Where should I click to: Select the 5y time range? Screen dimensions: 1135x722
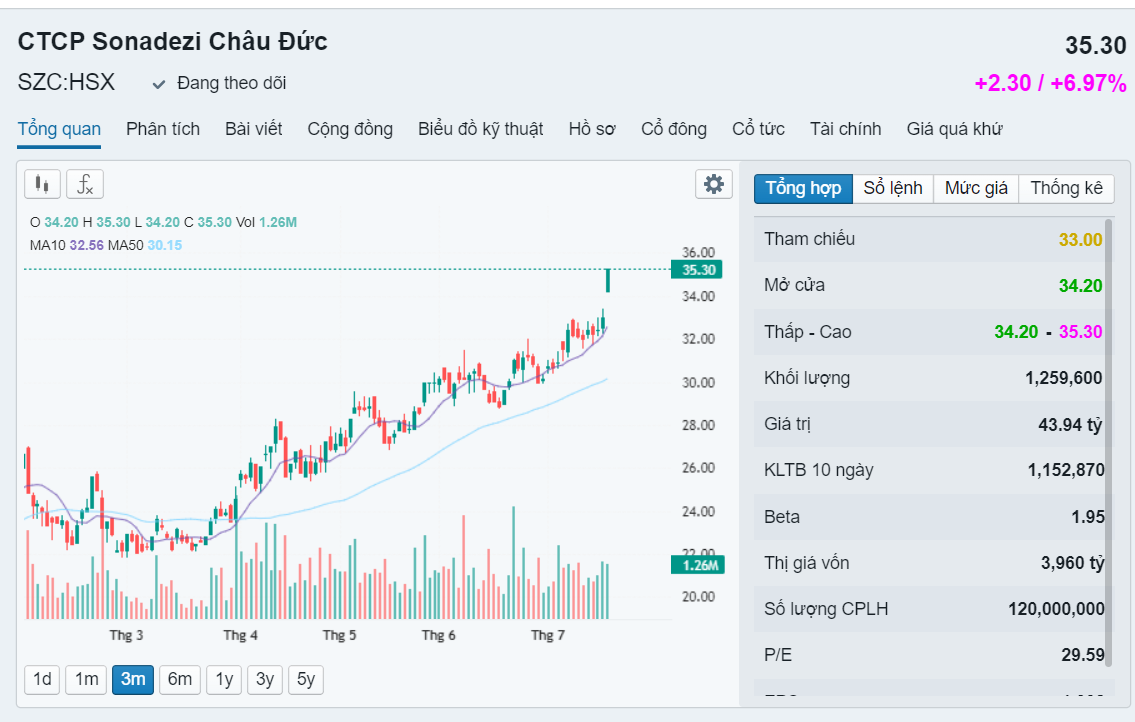coord(306,680)
